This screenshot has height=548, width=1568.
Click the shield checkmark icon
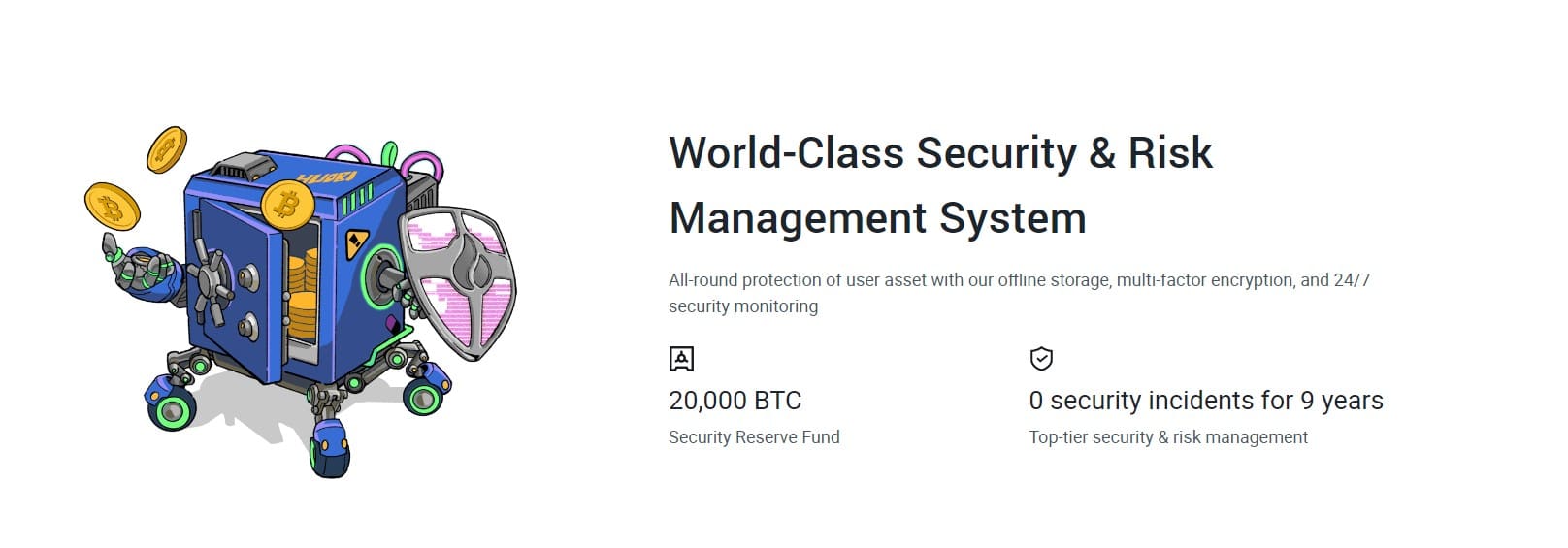pos(1041,359)
